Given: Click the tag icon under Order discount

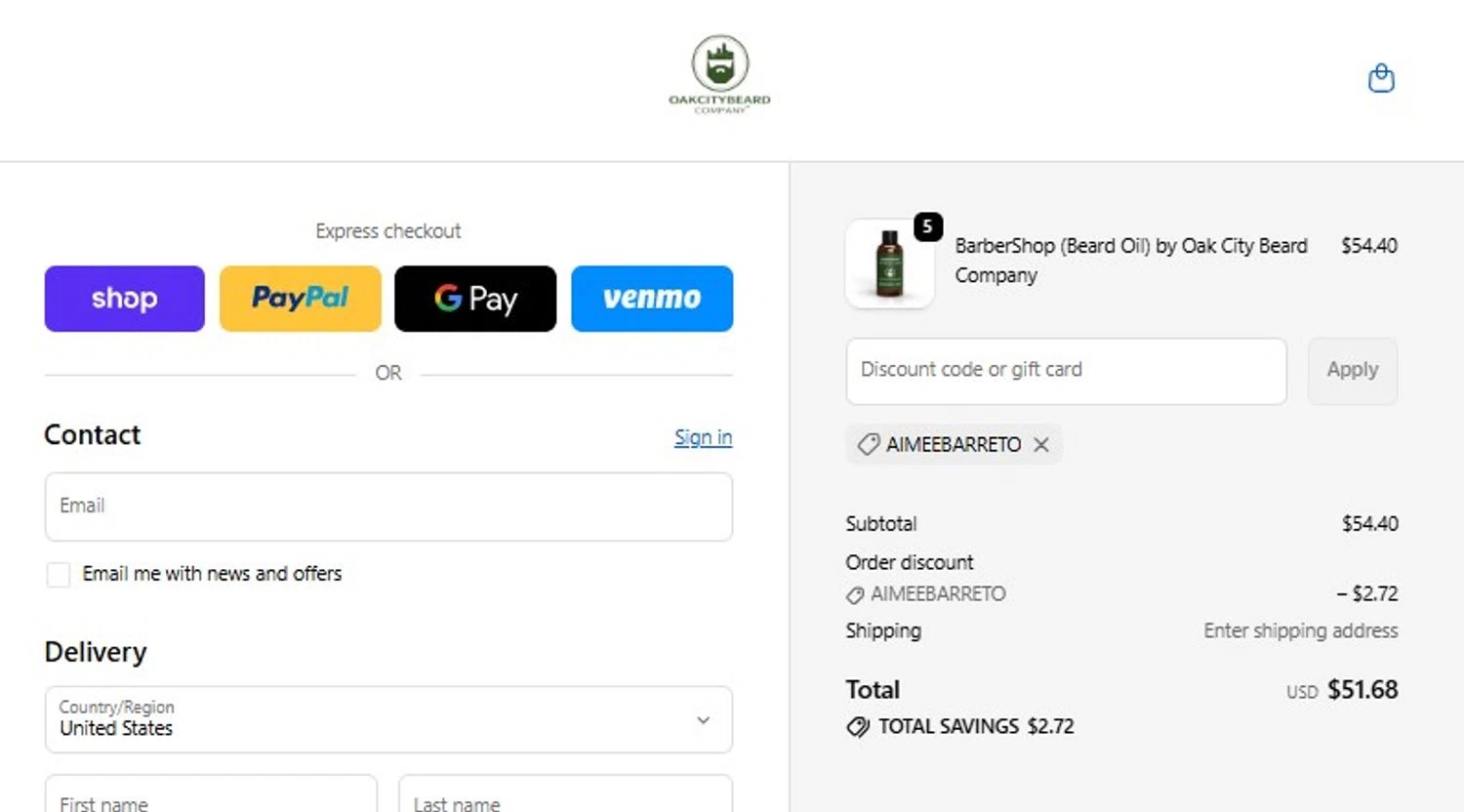Looking at the screenshot, I should (855, 594).
